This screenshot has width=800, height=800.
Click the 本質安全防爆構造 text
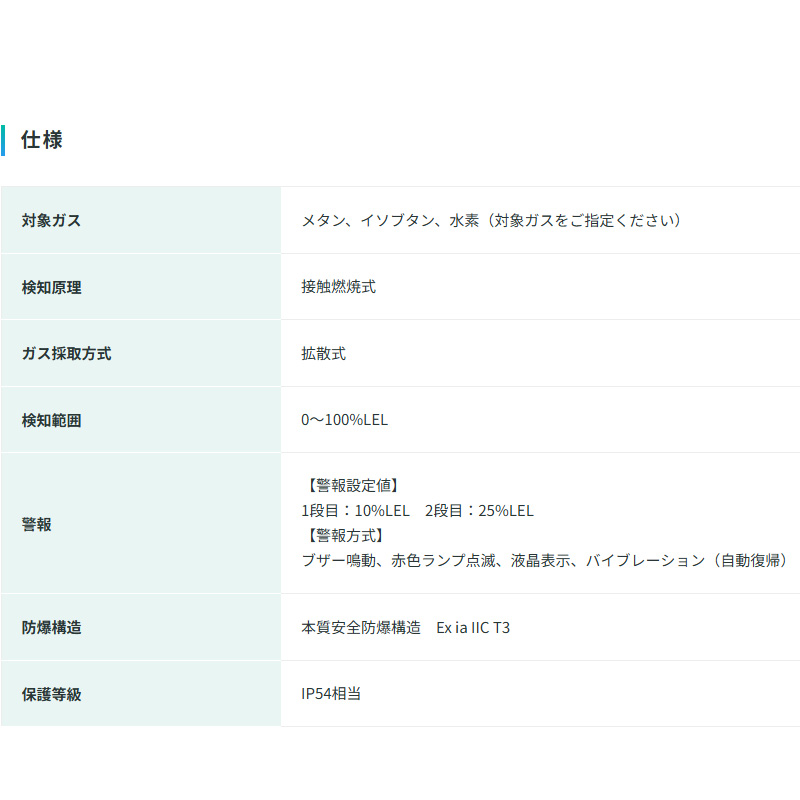pyautogui.click(x=360, y=628)
